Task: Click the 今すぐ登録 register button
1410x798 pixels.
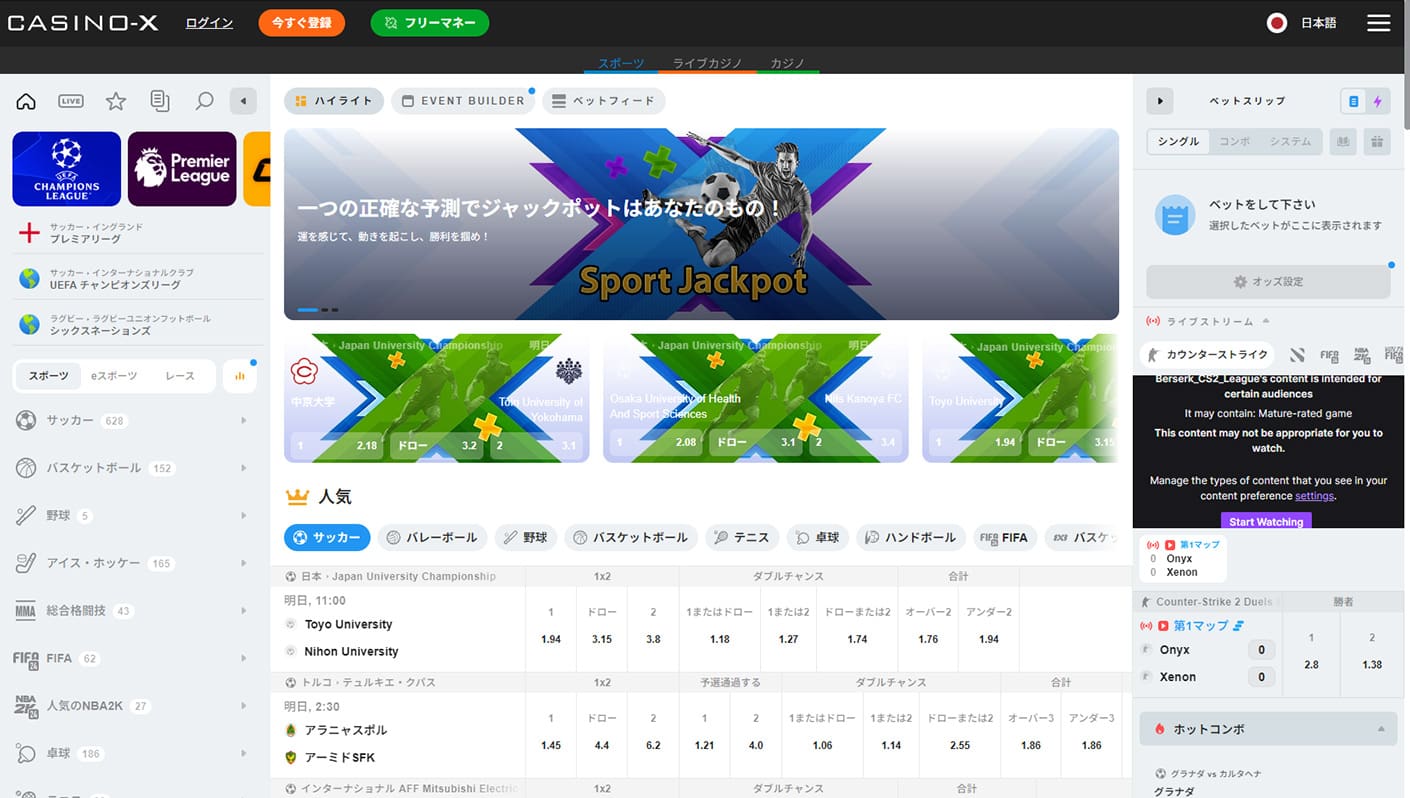Action: coord(301,23)
